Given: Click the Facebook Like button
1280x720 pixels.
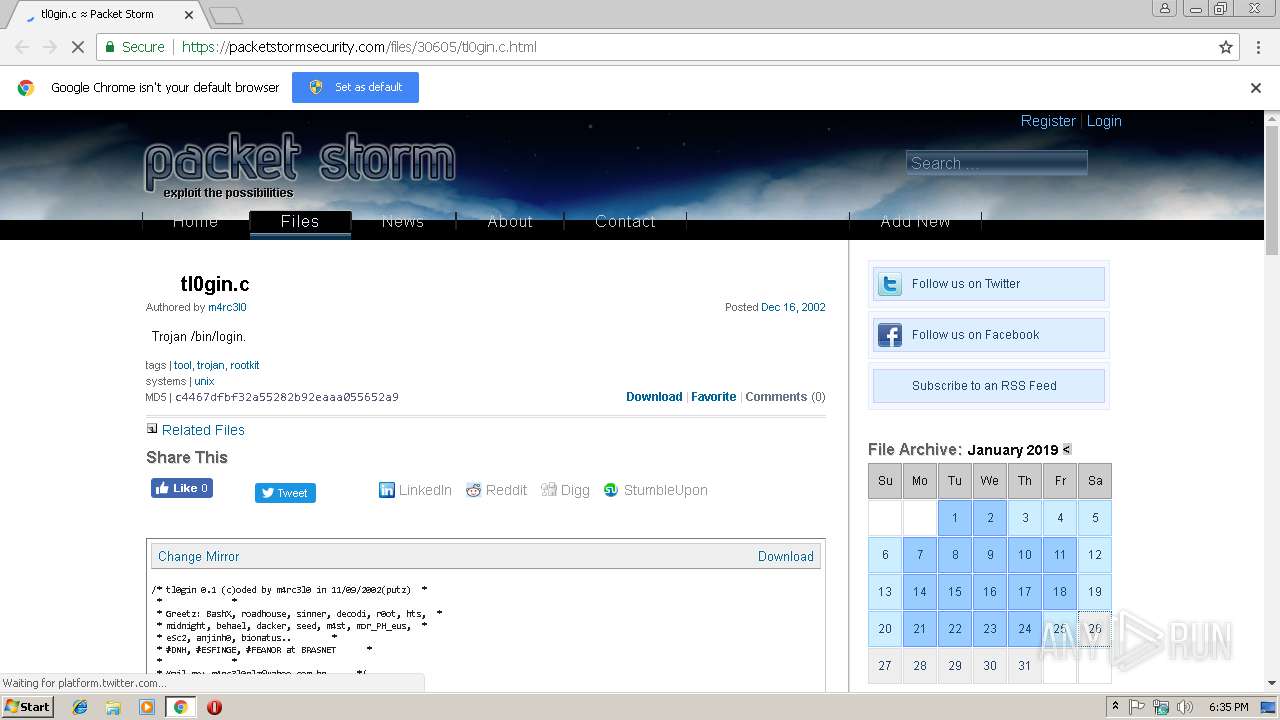Looking at the screenshot, I should 182,488.
